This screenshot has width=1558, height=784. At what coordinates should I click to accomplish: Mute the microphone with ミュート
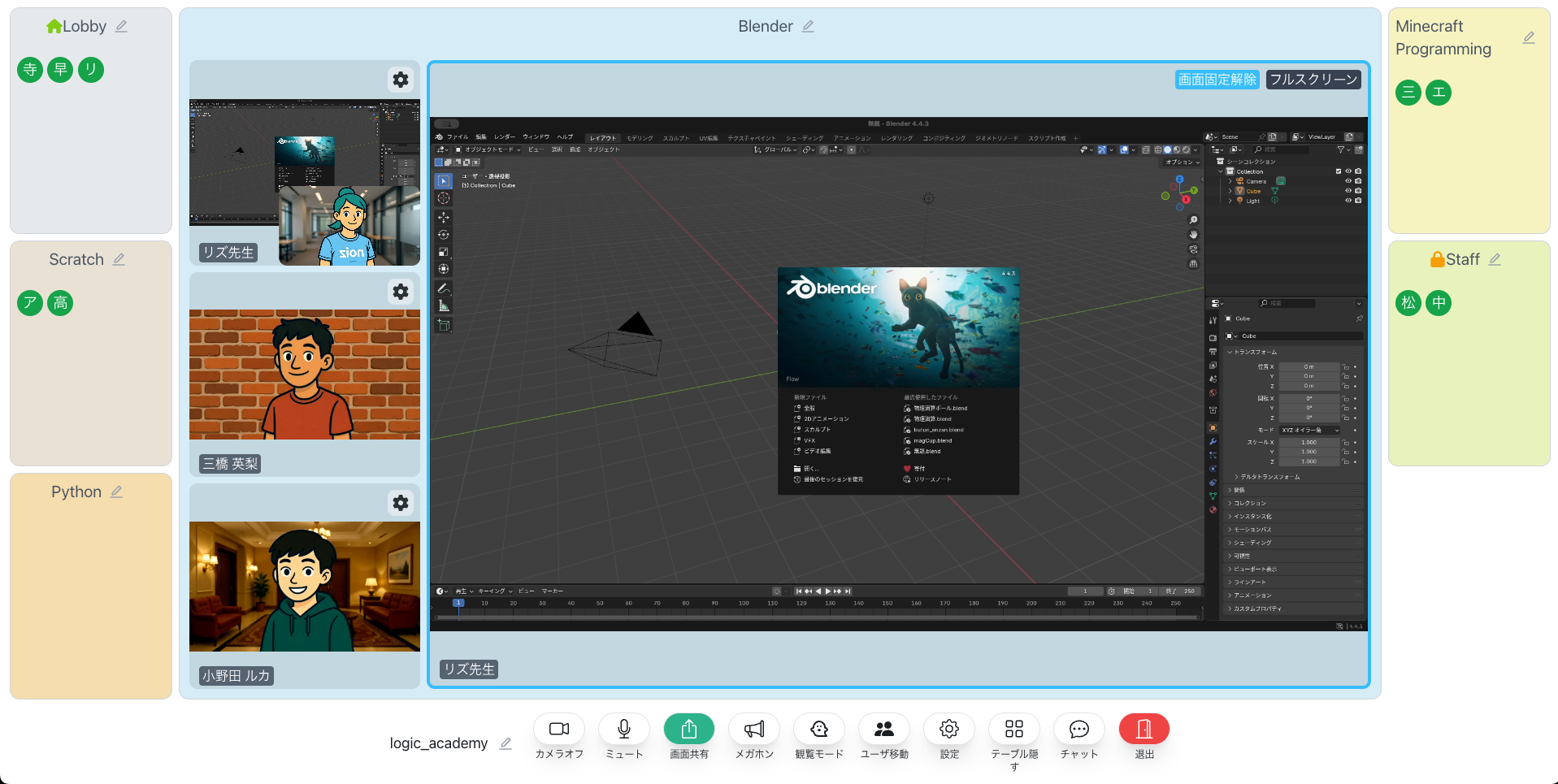(x=623, y=729)
